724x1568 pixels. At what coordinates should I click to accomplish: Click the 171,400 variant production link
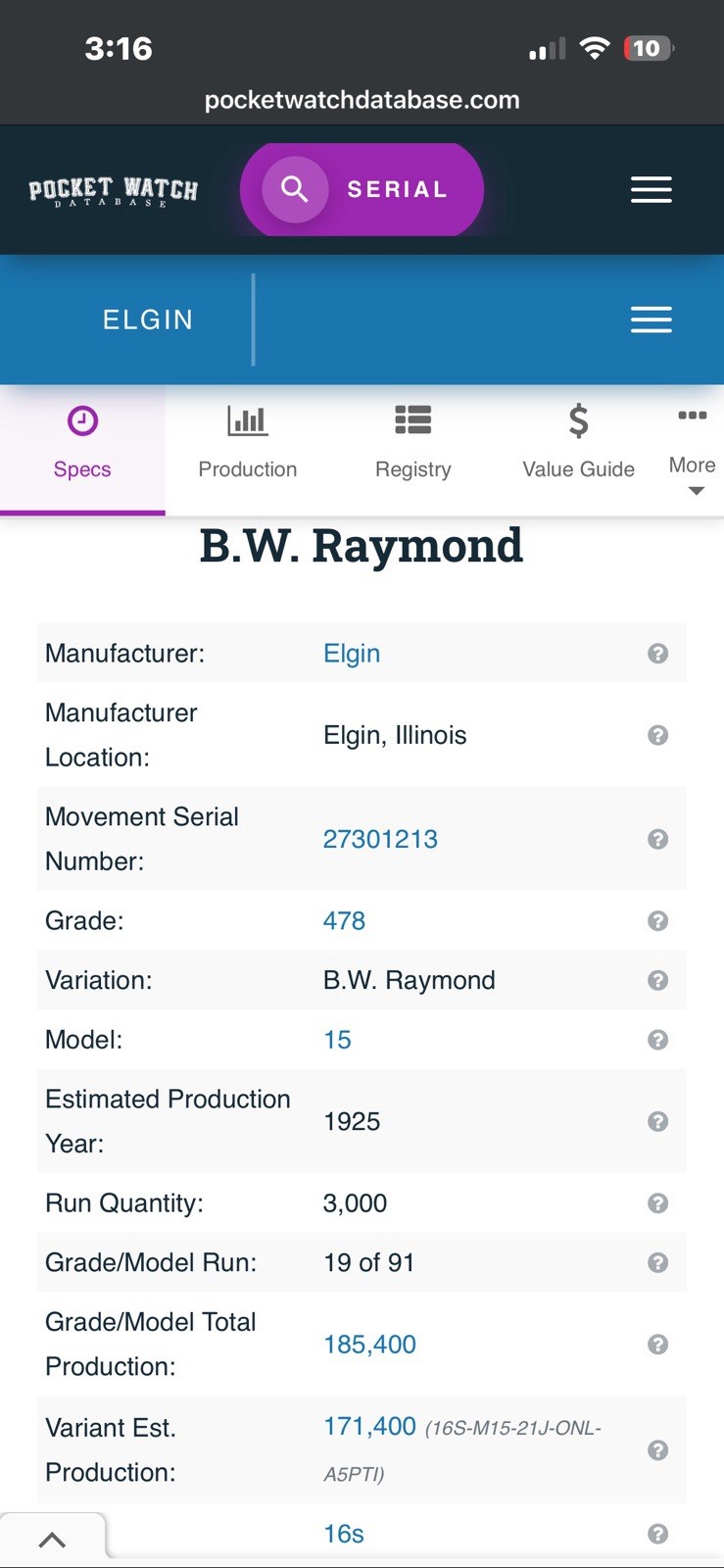369,1426
